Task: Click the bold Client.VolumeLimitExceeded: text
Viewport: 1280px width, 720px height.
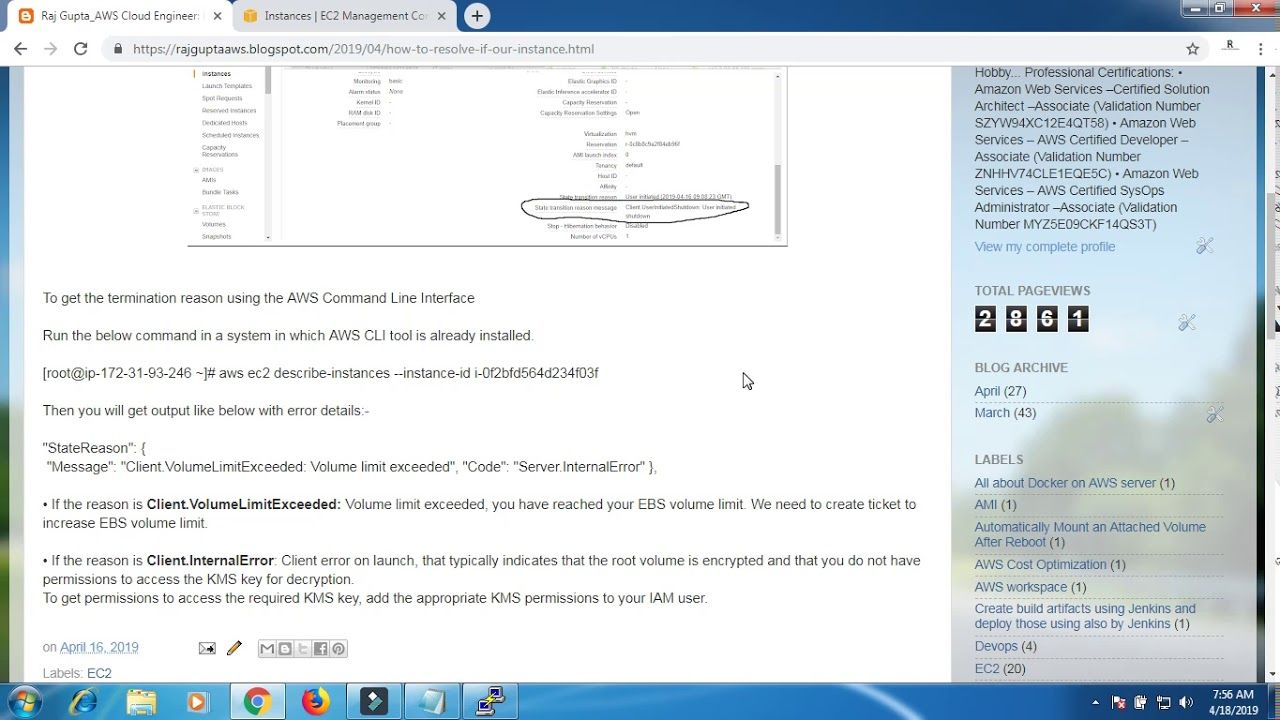Action: tap(244, 504)
